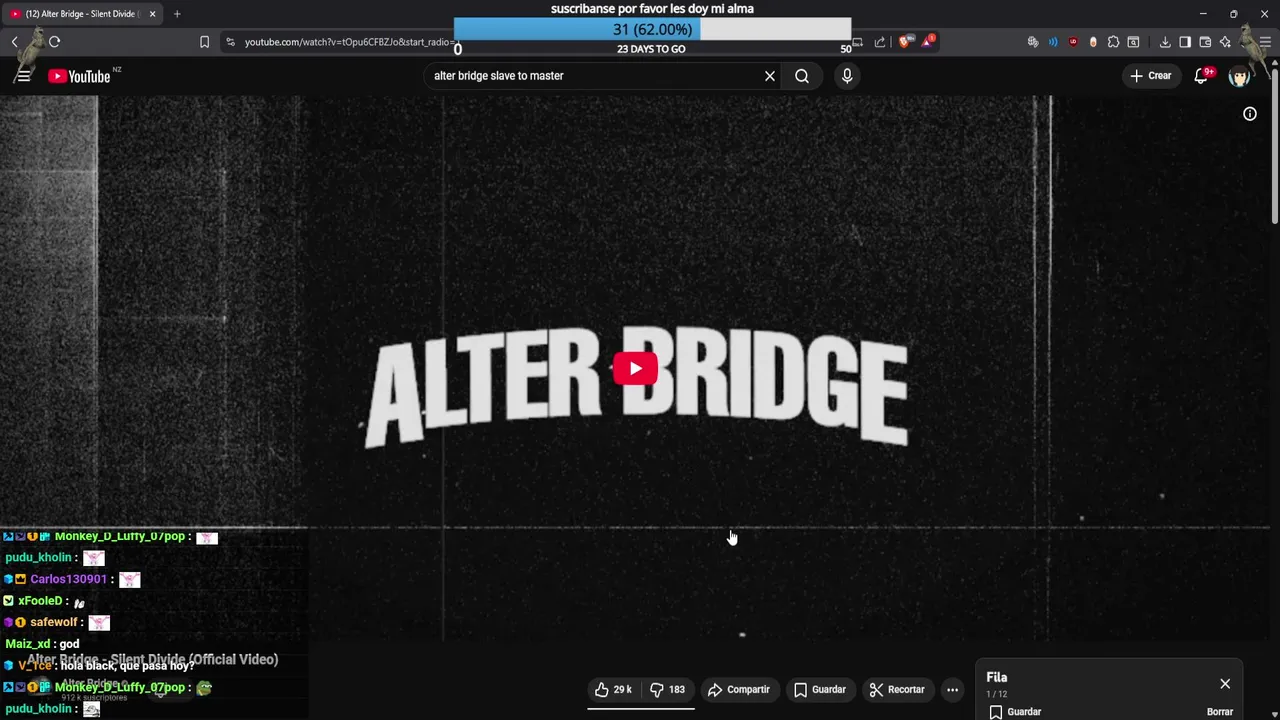
Task: Bookmark this page using the bookmark icon
Action: tap(204, 42)
